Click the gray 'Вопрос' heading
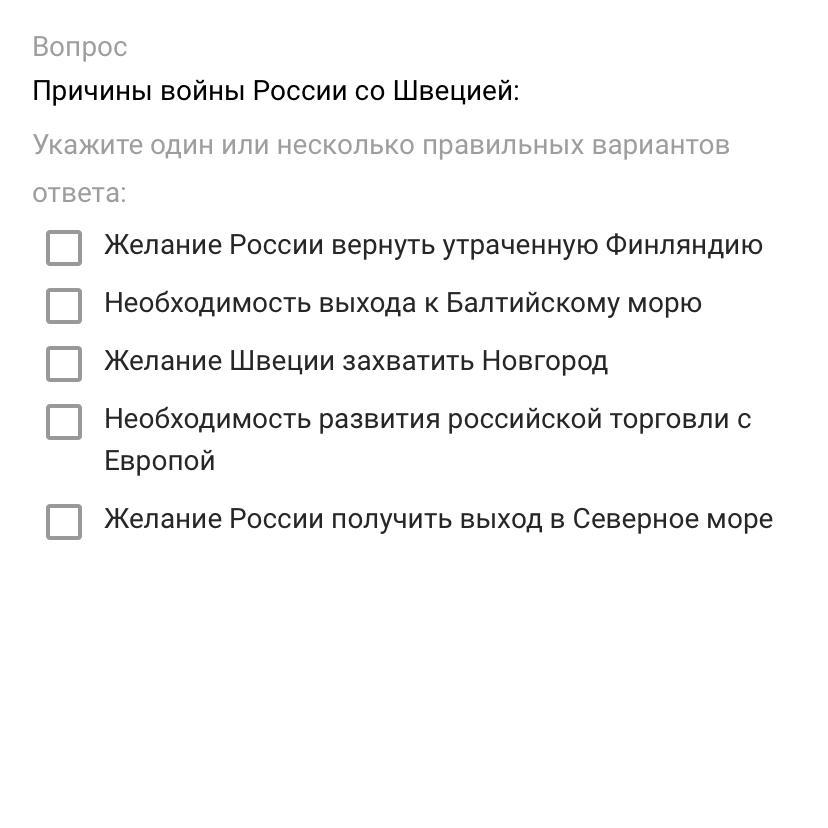Viewport: 828px width, 828px height. click(80, 48)
